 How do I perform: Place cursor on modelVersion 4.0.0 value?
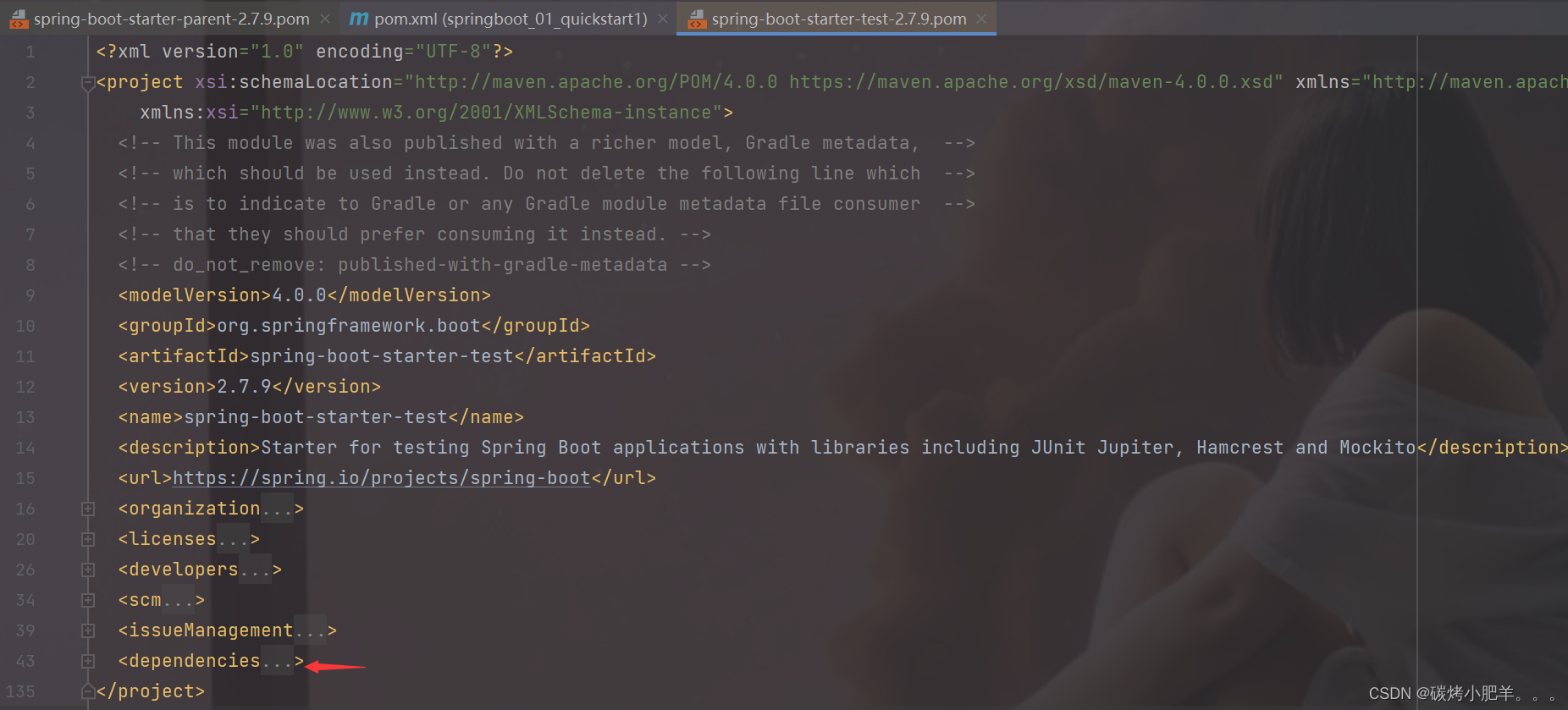[299, 295]
